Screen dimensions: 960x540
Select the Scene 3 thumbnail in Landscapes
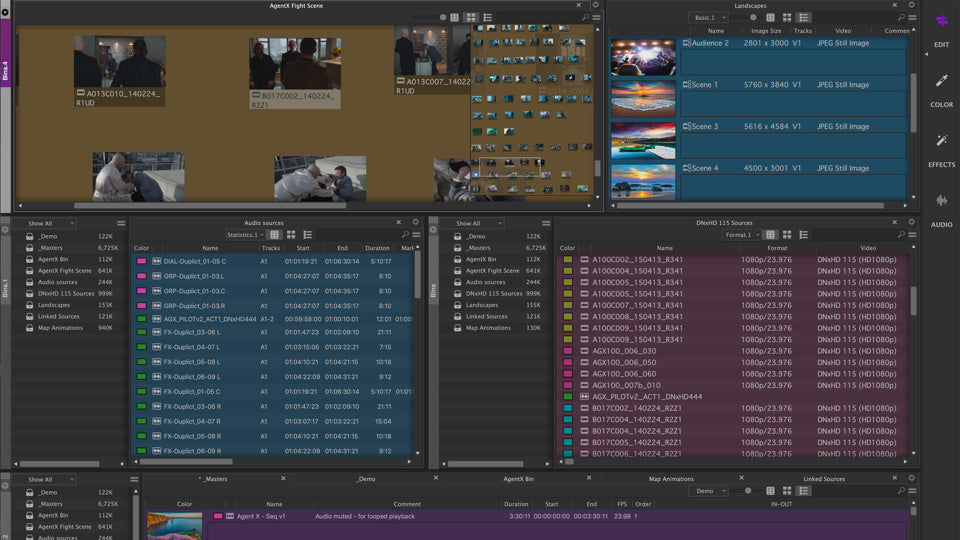(643, 140)
